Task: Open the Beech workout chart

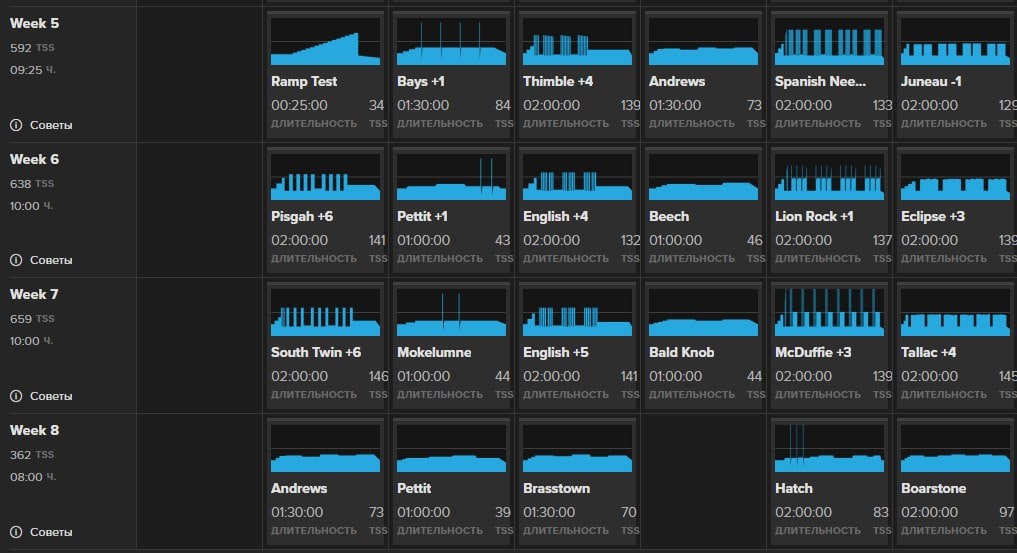Action: pyautogui.click(x=703, y=177)
